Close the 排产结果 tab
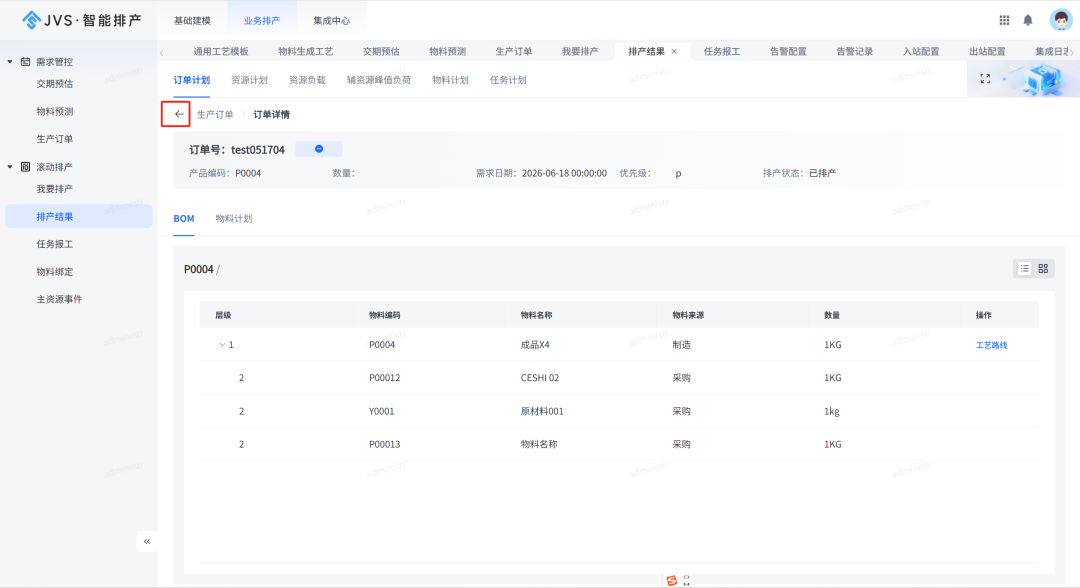 [674, 51]
